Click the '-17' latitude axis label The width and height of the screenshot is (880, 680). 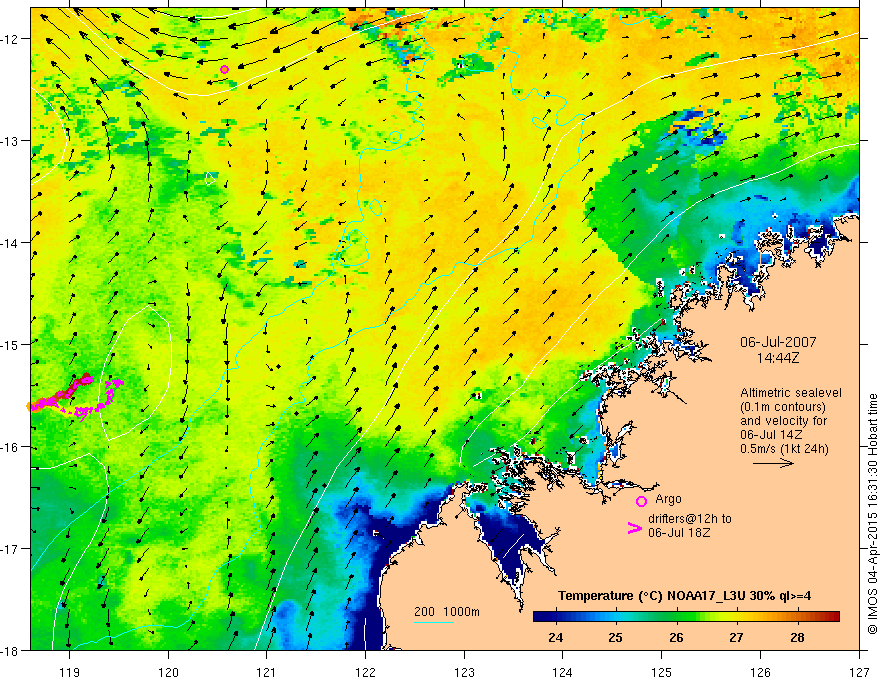[x=11, y=549]
